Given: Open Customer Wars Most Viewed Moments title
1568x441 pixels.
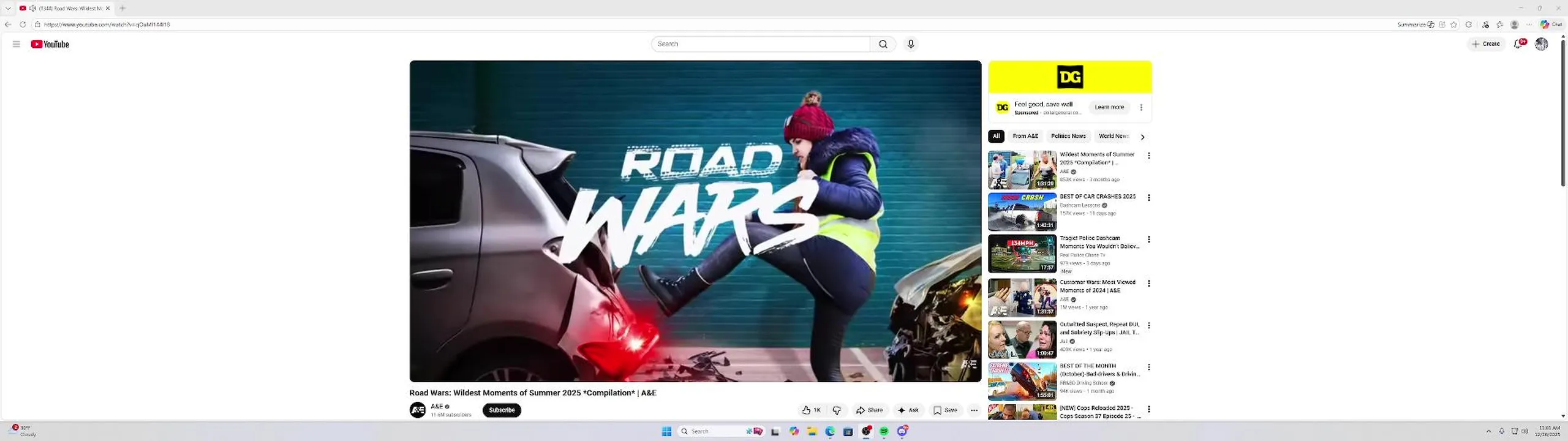Looking at the screenshot, I should (1098, 287).
